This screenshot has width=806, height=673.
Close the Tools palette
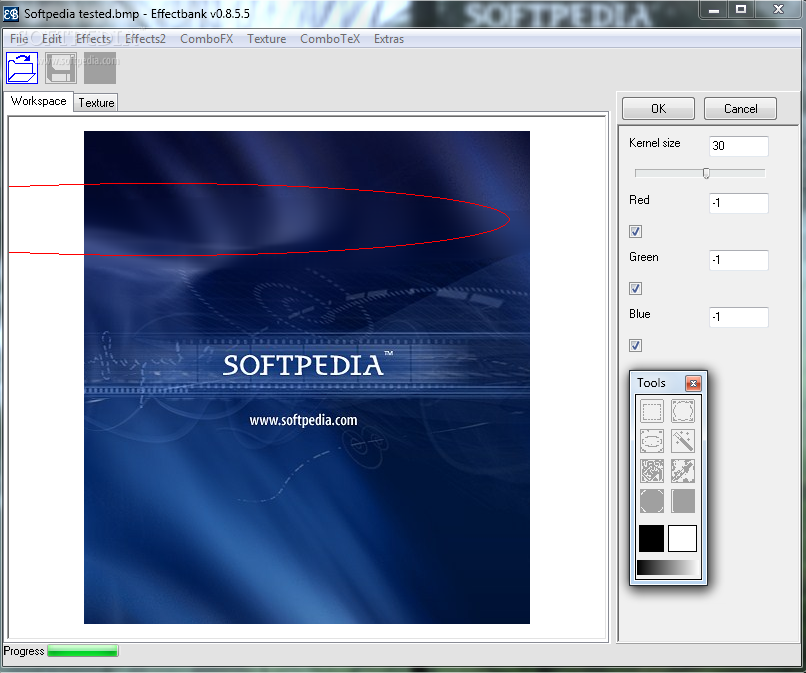(x=693, y=383)
